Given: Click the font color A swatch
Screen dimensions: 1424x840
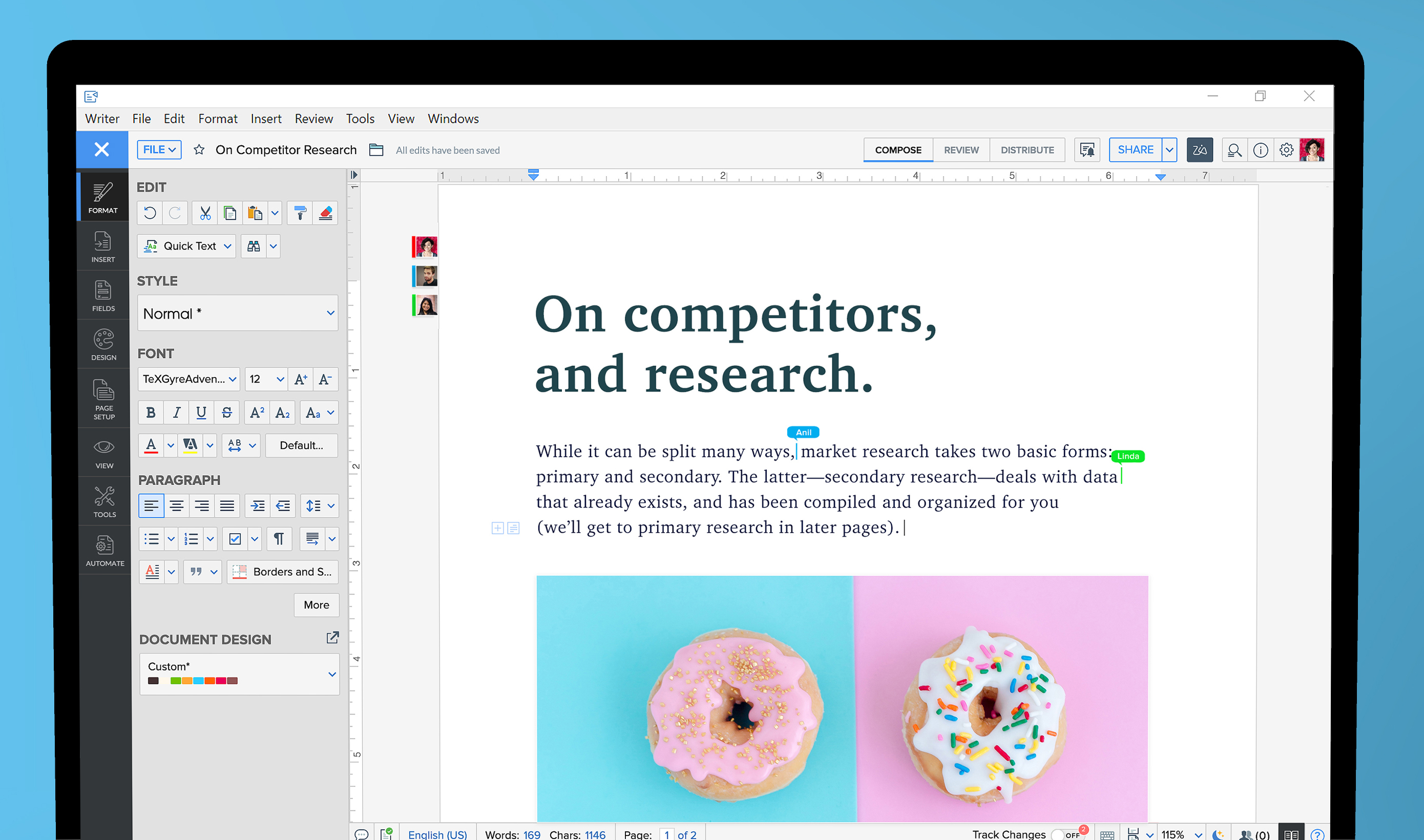Looking at the screenshot, I should click(x=151, y=446).
